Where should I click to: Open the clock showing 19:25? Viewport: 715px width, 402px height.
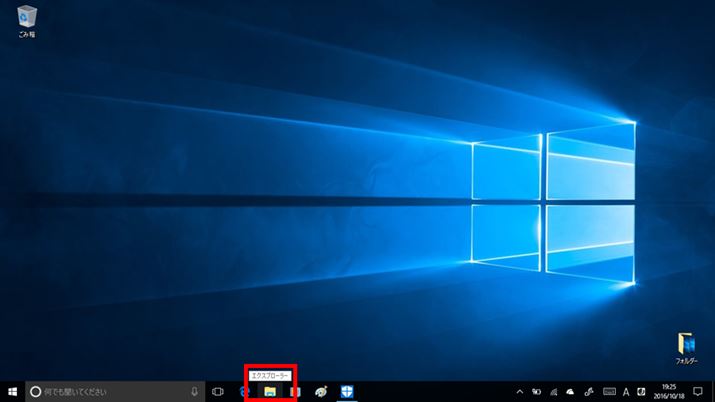pos(668,391)
